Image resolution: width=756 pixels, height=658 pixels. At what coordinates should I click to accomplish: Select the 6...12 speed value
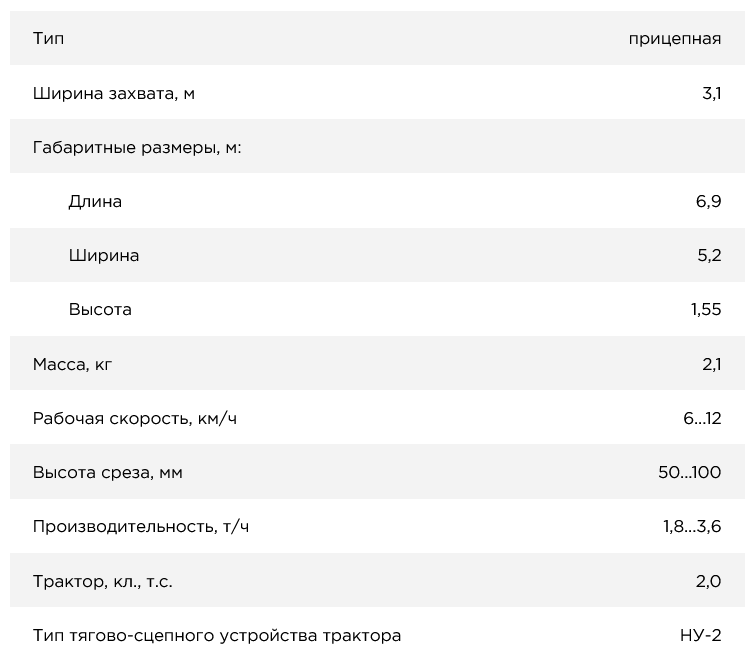(x=702, y=418)
